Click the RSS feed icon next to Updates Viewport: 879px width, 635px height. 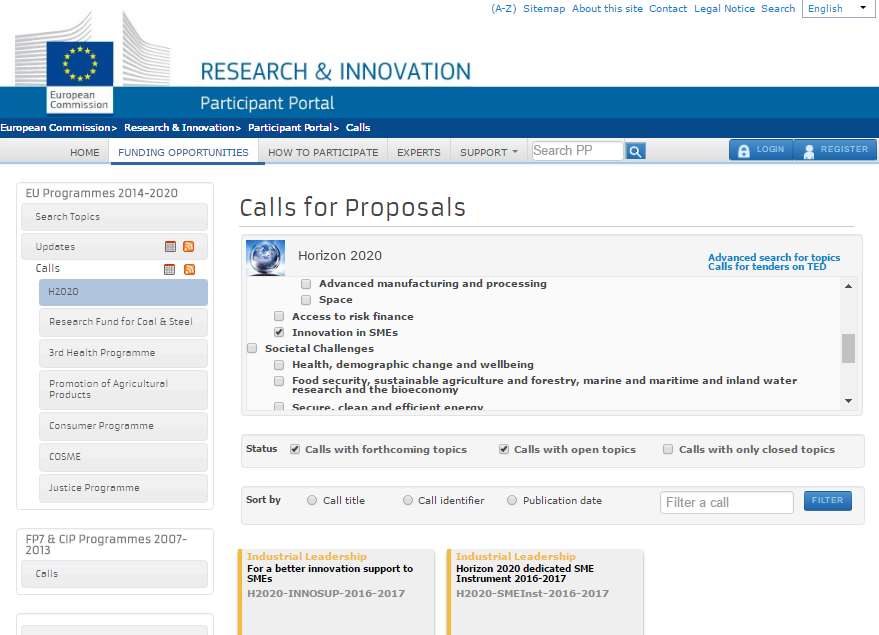(x=189, y=247)
